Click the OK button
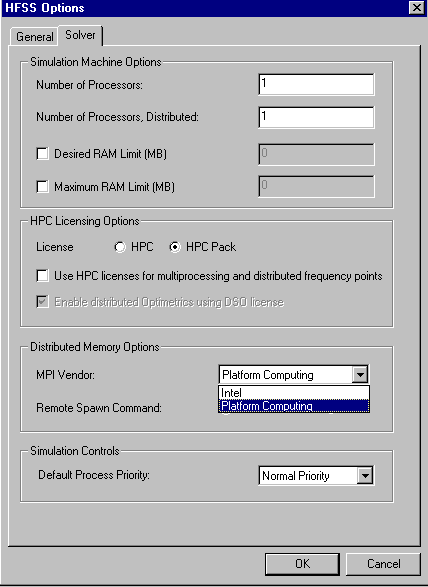428x587 pixels. pos(302,564)
